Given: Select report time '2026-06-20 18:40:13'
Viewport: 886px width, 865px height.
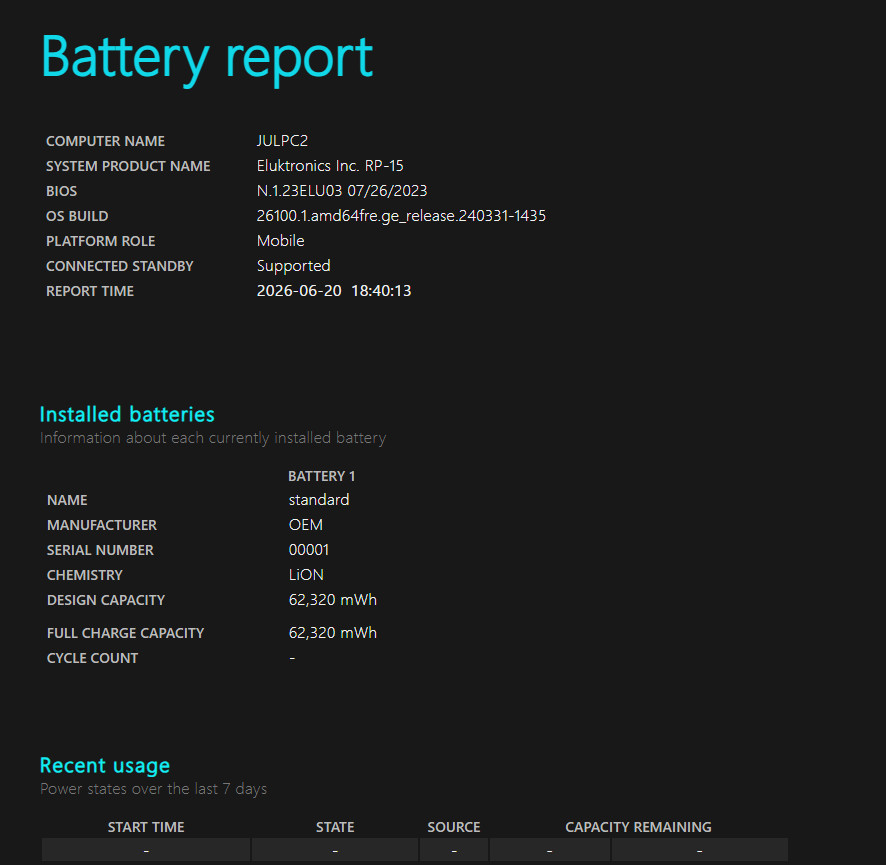Looking at the screenshot, I should [x=334, y=291].
